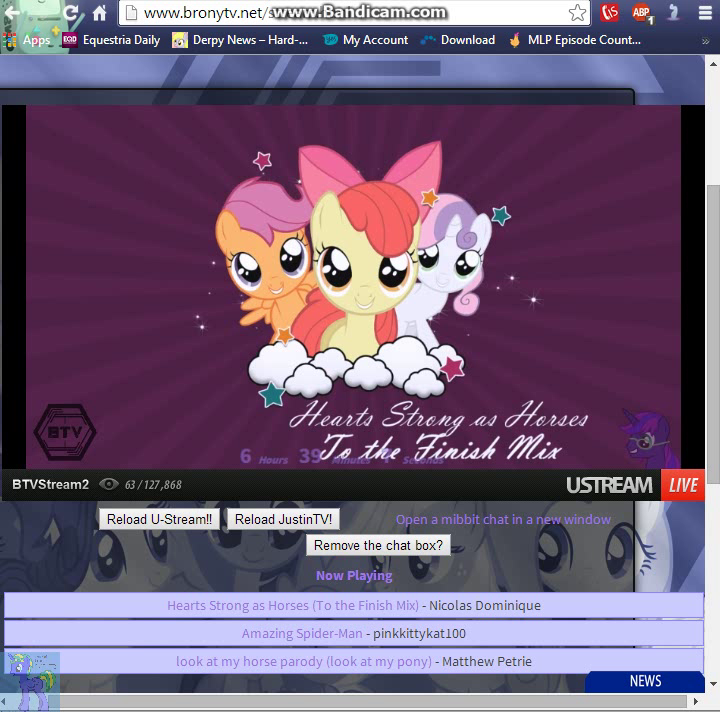The image size is (720, 712).
Task: Open the Equestria Daily bookmark
Action: (x=112, y=40)
